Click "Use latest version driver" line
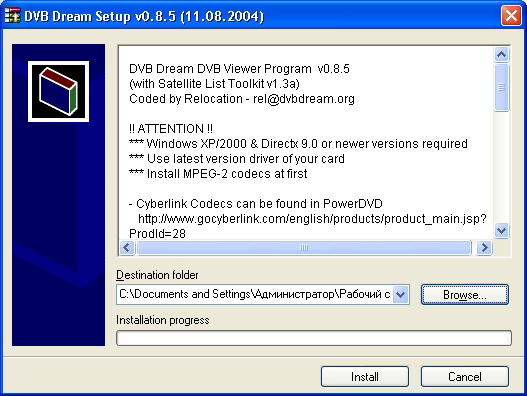 [237, 159]
